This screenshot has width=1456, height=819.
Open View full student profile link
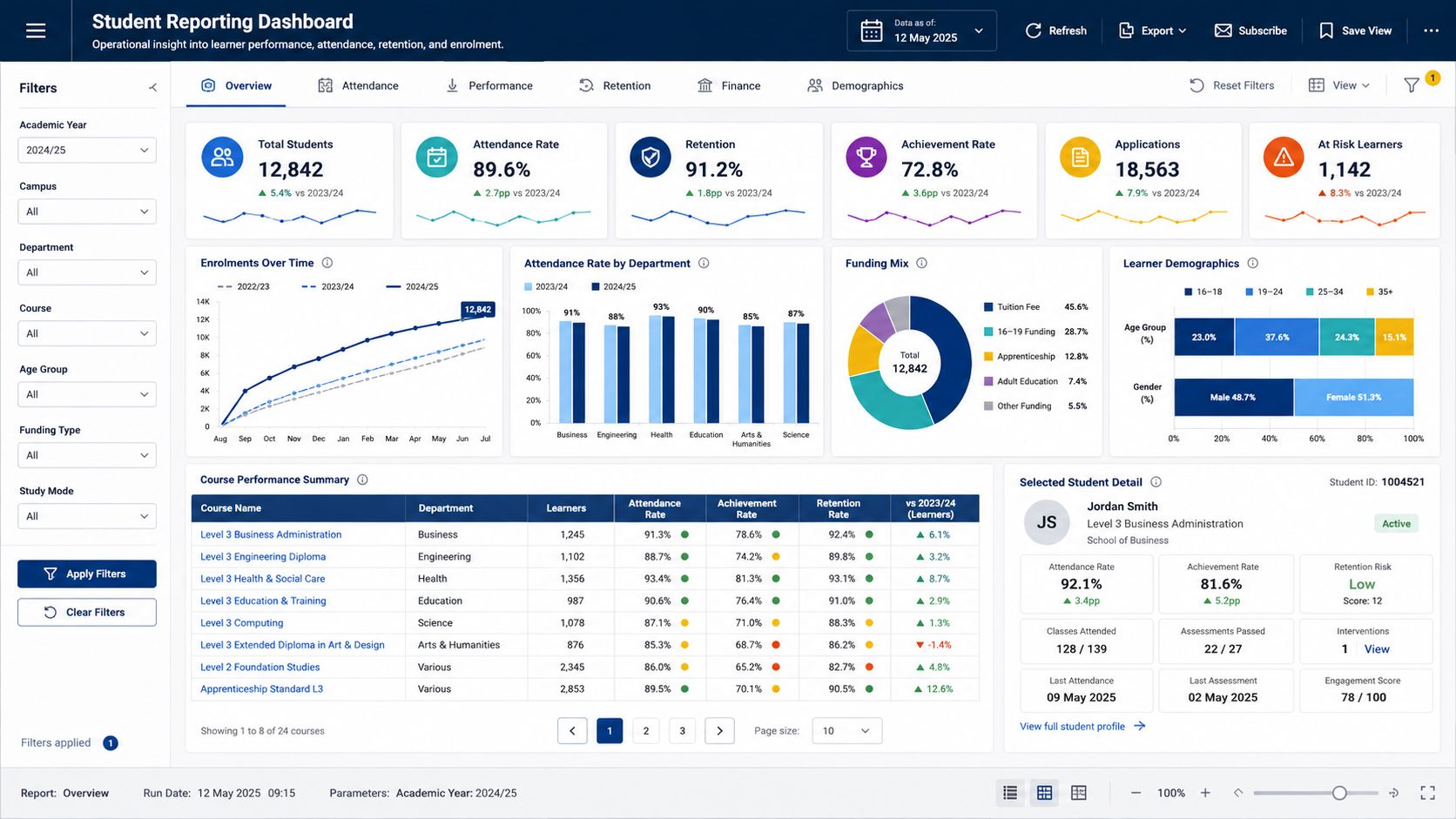point(1082,726)
